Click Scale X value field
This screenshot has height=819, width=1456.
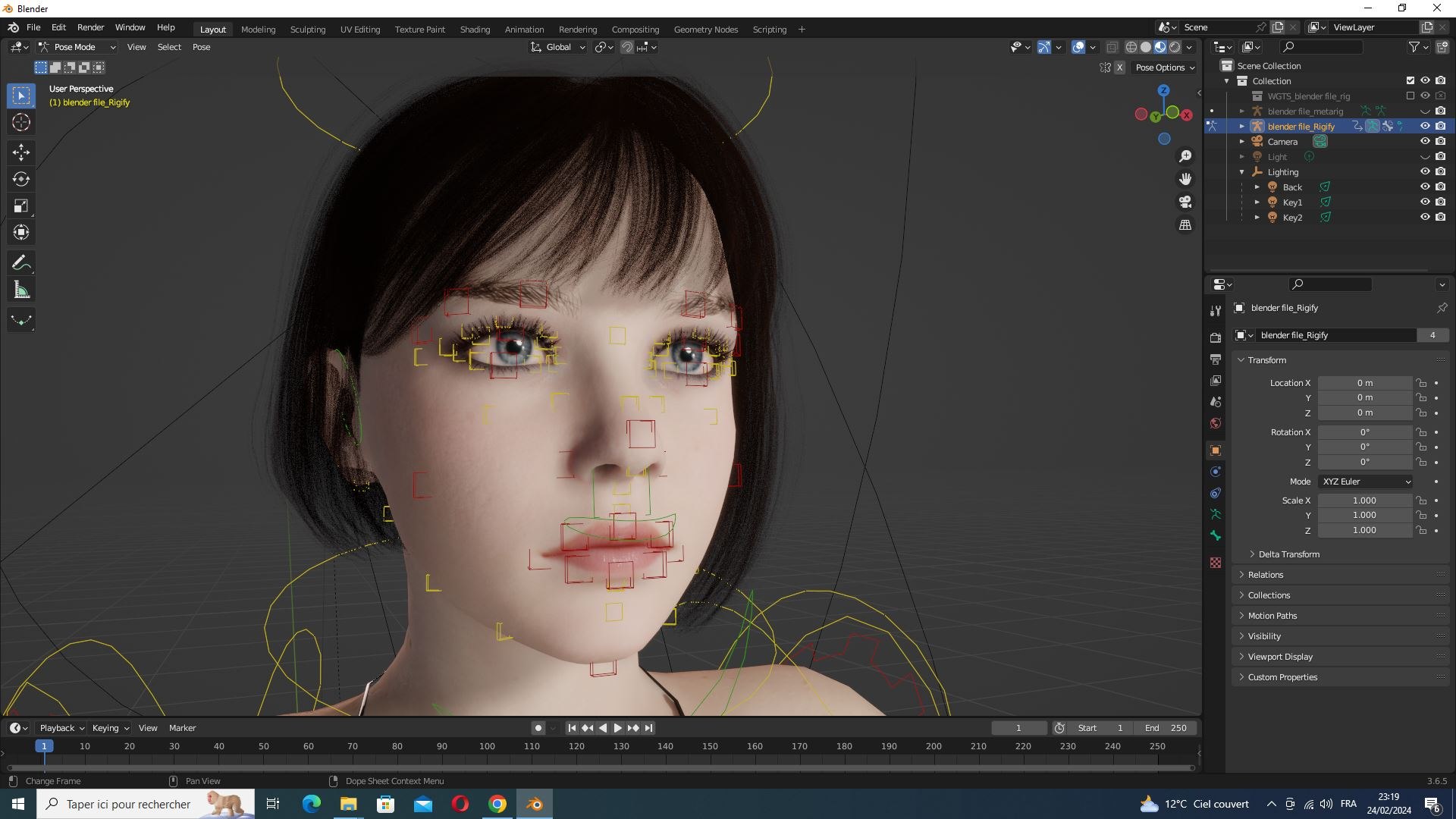click(1364, 500)
